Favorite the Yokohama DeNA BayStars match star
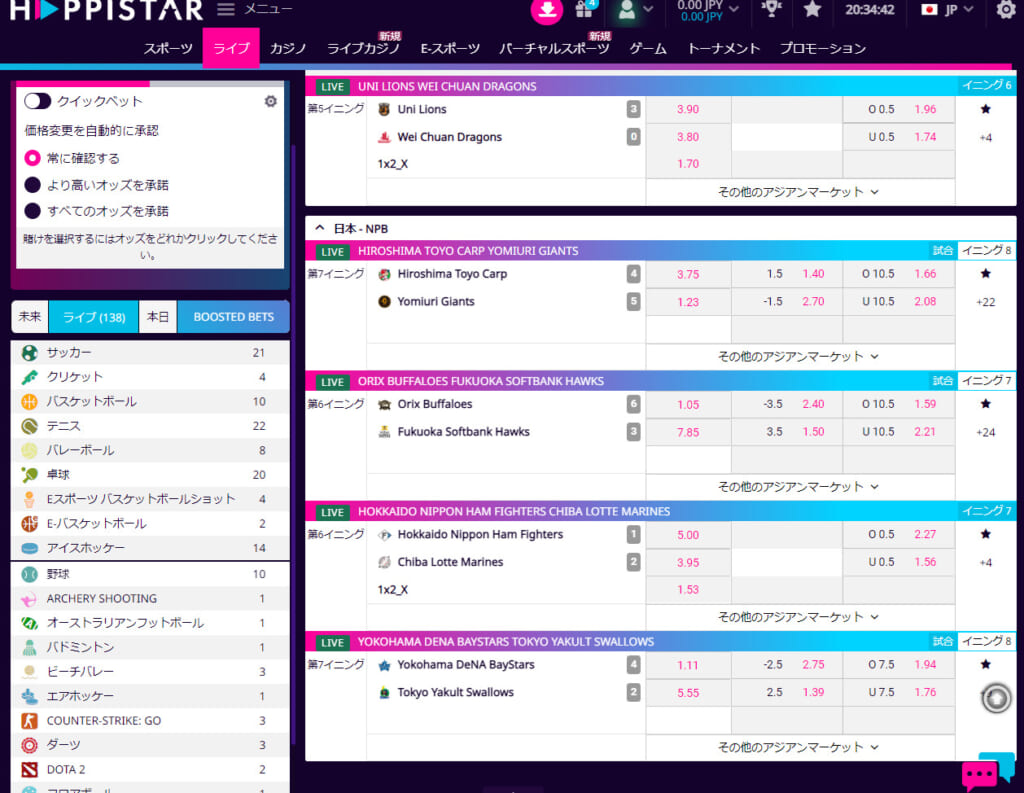1024x793 pixels. (x=985, y=664)
